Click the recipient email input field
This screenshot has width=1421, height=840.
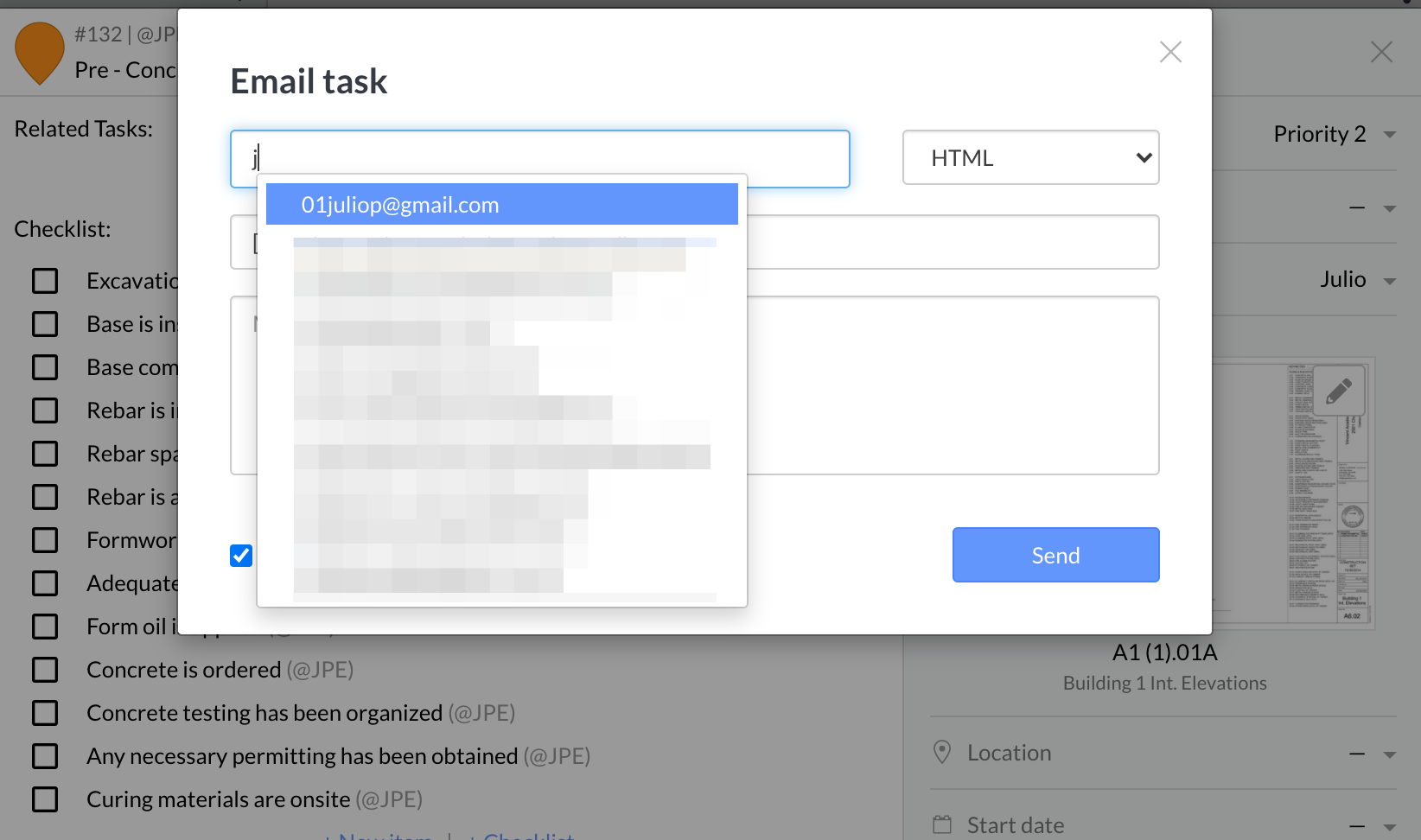coord(539,158)
